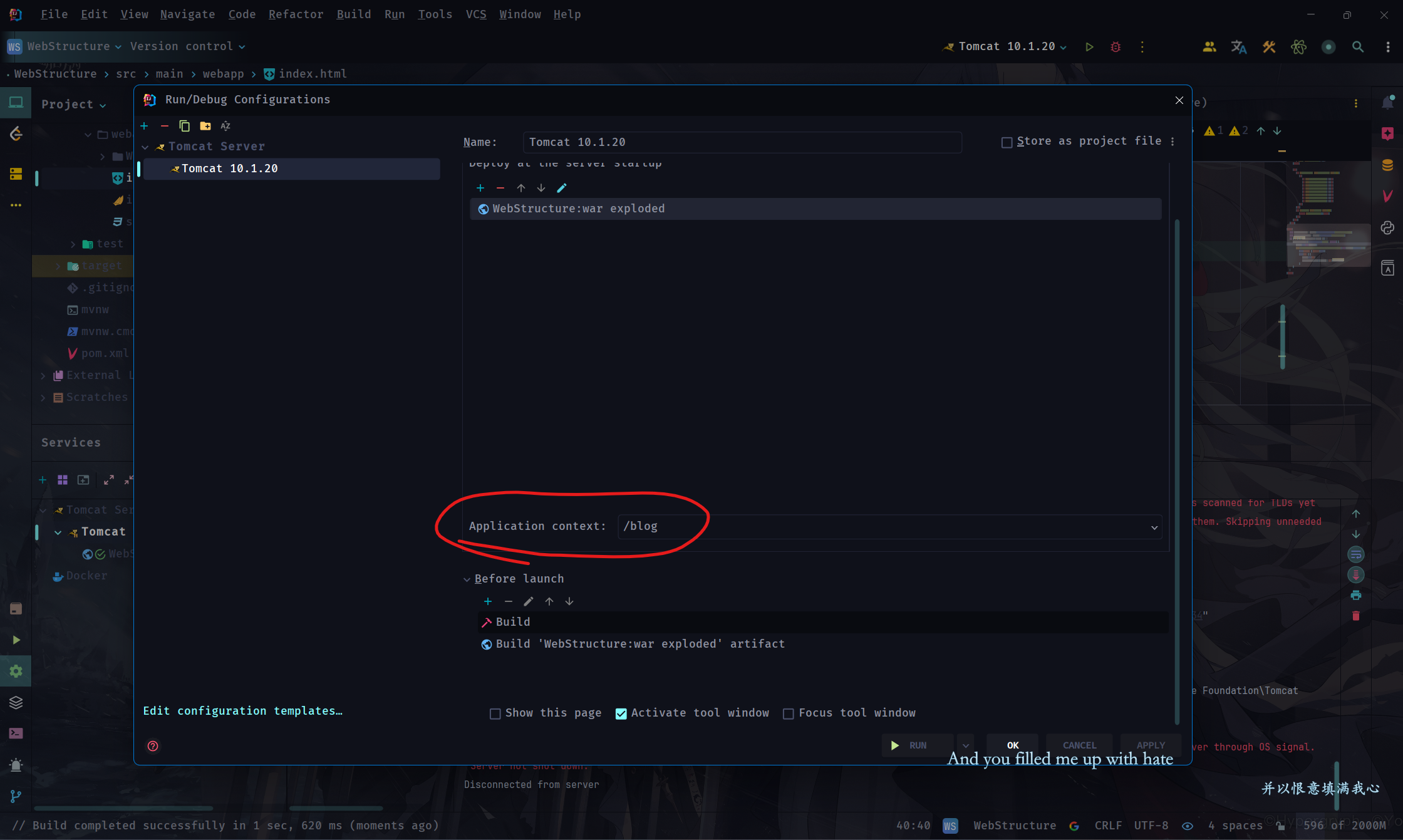Remove Before launch task minus icon
Viewport: 1403px width, 840px height.
point(508,601)
